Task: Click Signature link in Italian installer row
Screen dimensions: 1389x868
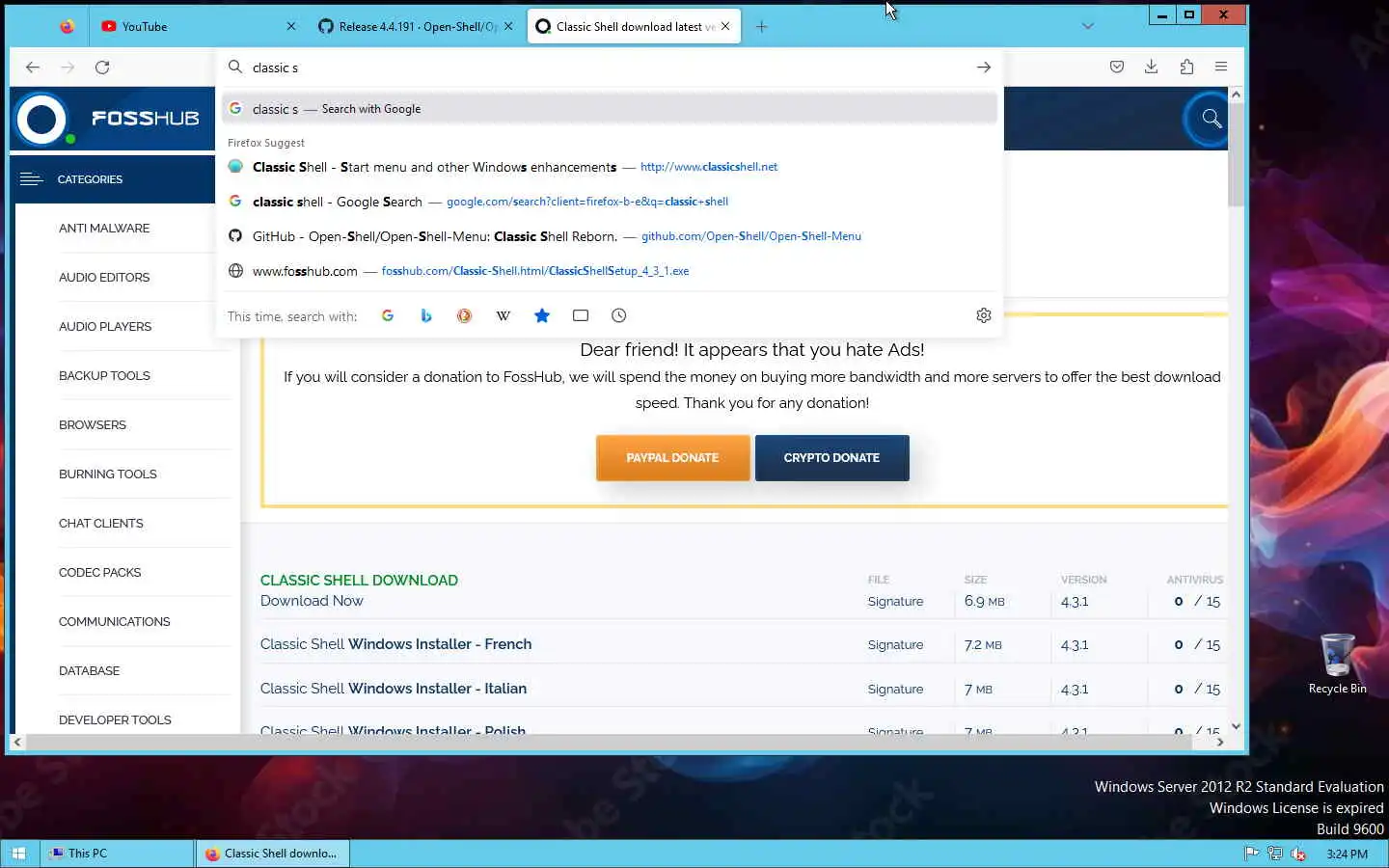Action: (895, 690)
